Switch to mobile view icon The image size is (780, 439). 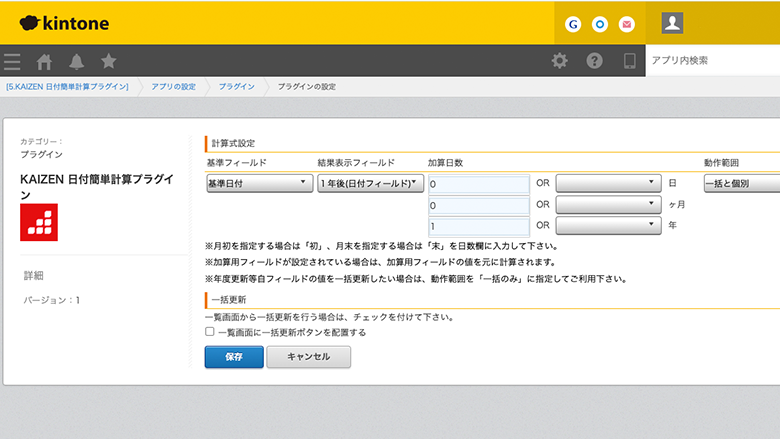tap(629, 61)
